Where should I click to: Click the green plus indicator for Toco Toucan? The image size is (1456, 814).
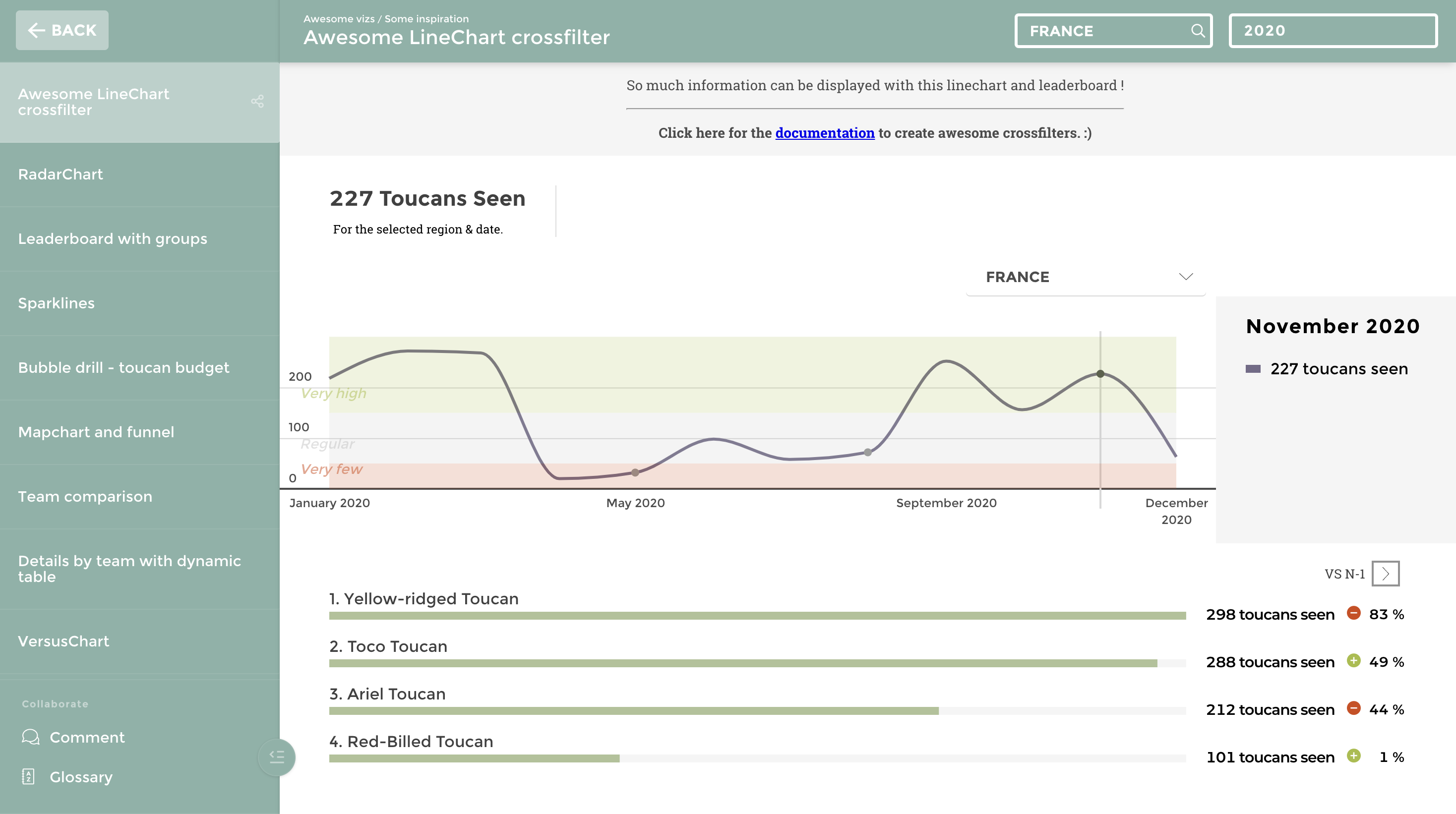(1354, 660)
